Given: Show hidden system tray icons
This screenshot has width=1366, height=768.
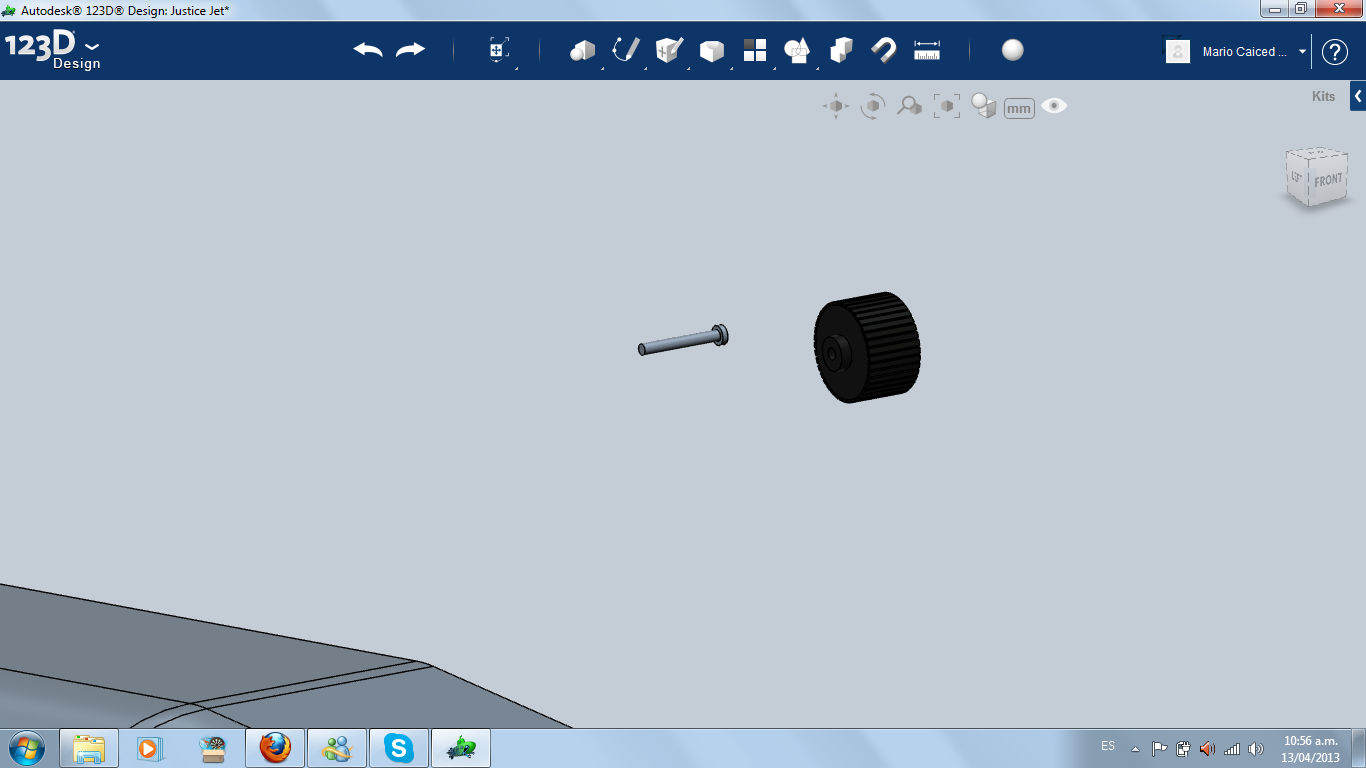Looking at the screenshot, I should tap(1135, 748).
